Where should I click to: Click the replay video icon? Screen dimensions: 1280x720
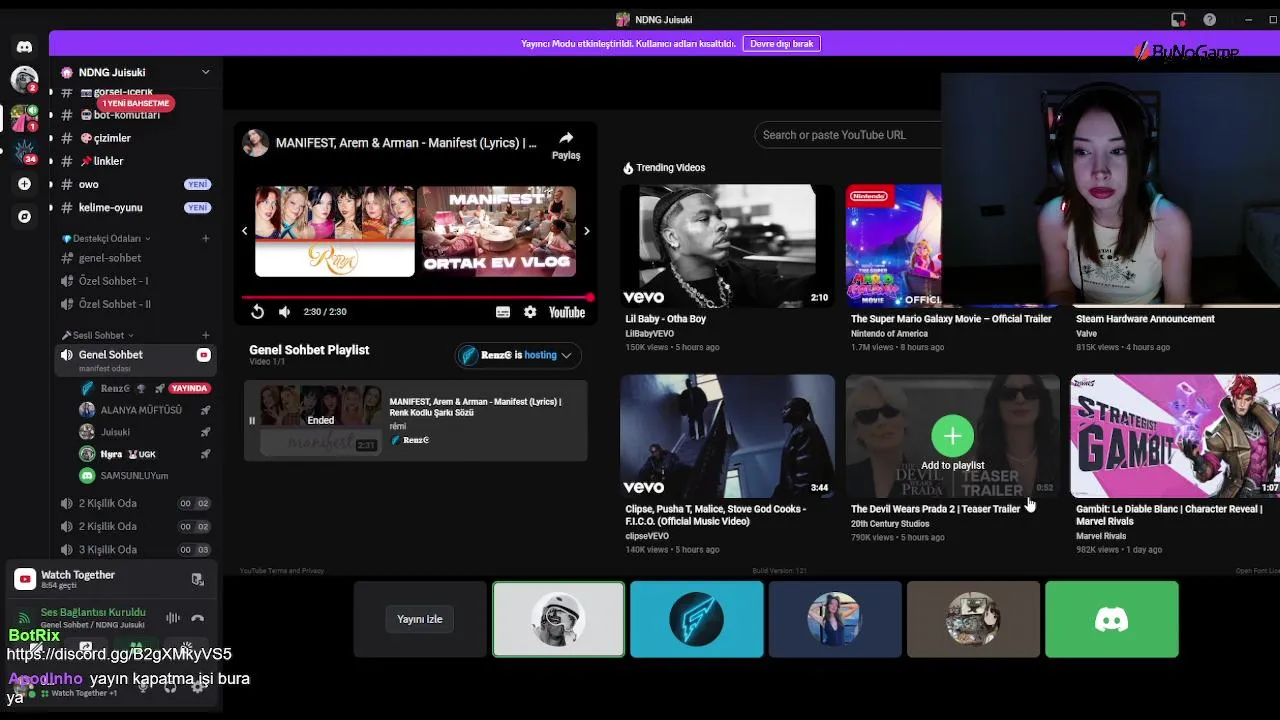[257, 312]
